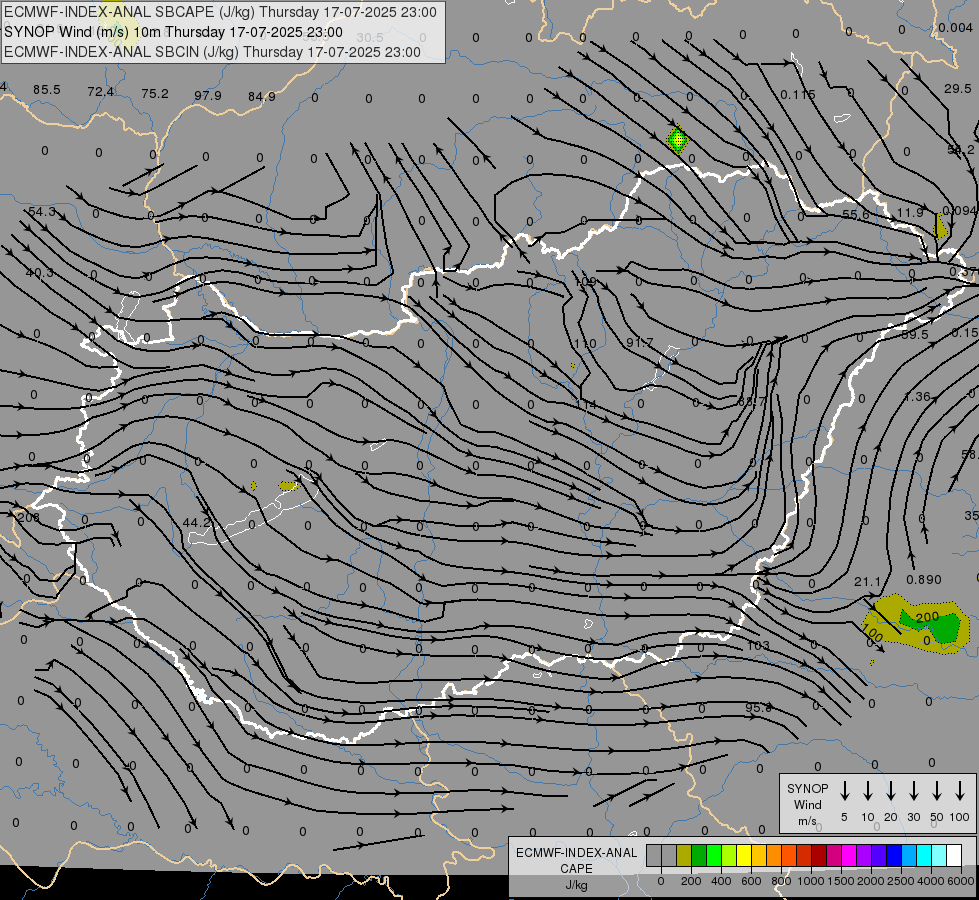This screenshot has height=900, width=979.
Task: Click the 95.8 value on the map
Action: pos(759,708)
